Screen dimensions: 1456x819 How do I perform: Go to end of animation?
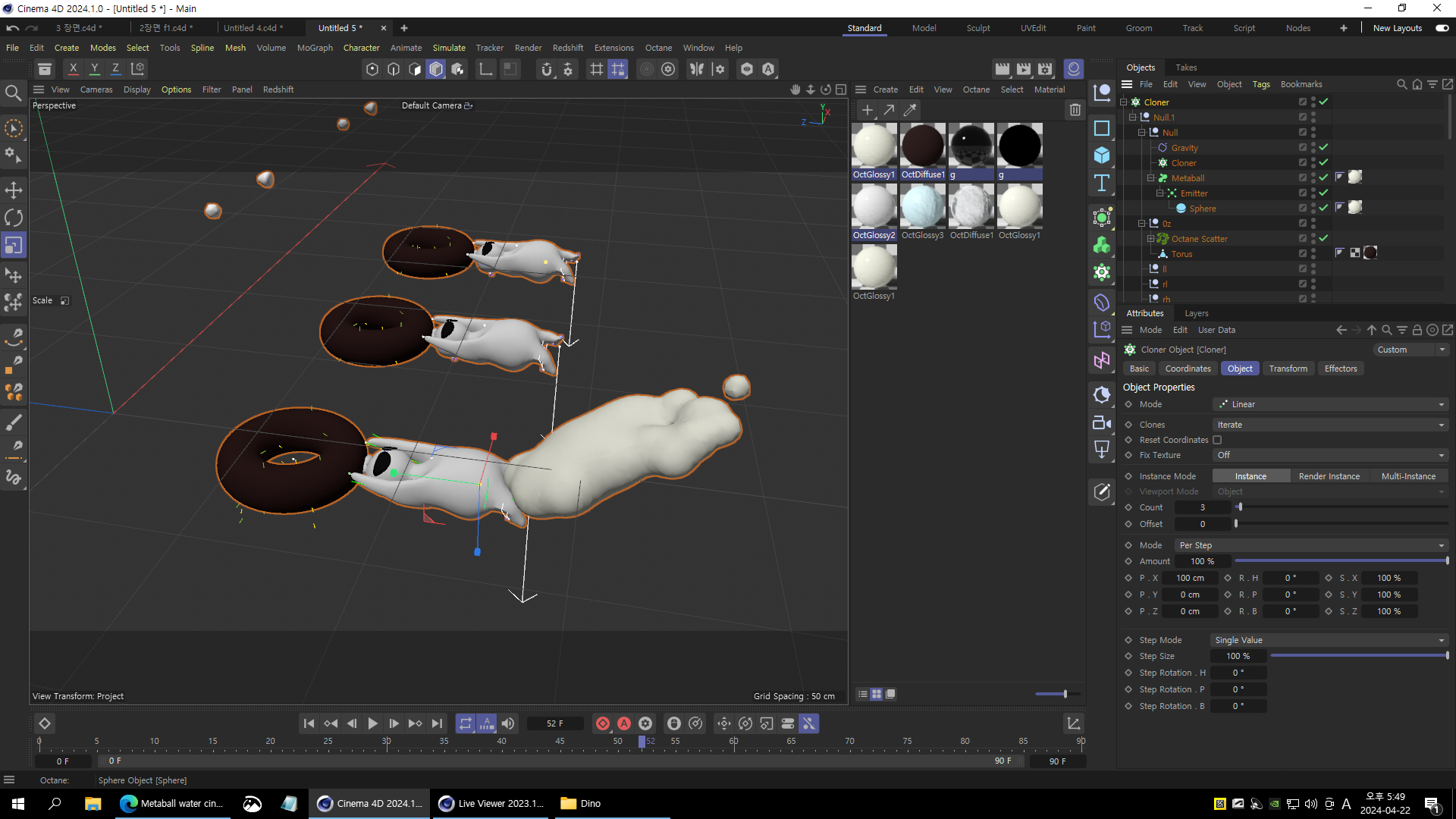coord(437,723)
